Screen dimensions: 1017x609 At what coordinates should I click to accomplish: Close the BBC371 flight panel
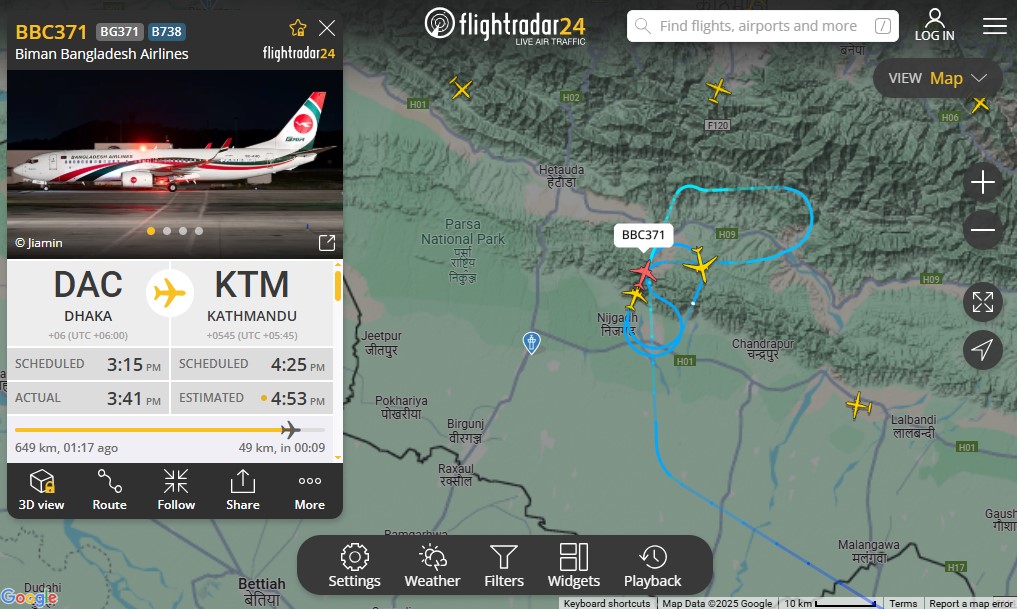pos(327,28)
